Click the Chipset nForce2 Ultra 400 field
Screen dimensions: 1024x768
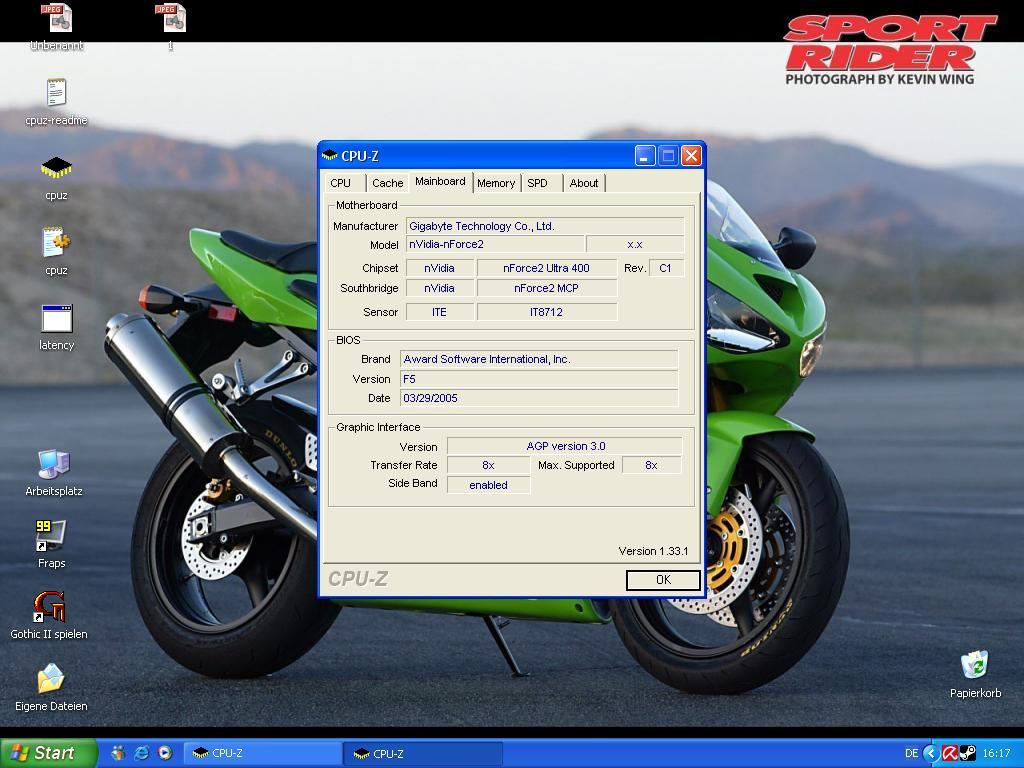click(547, 268)
